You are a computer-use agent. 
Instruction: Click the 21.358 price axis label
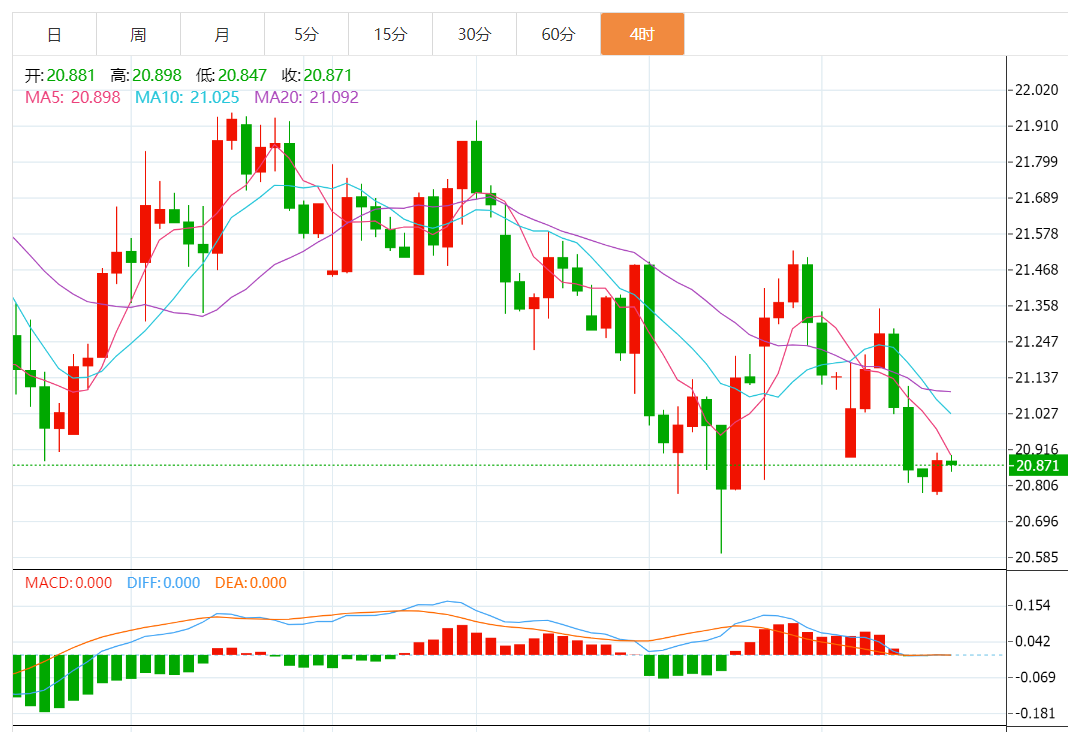tap(1037, 306)
